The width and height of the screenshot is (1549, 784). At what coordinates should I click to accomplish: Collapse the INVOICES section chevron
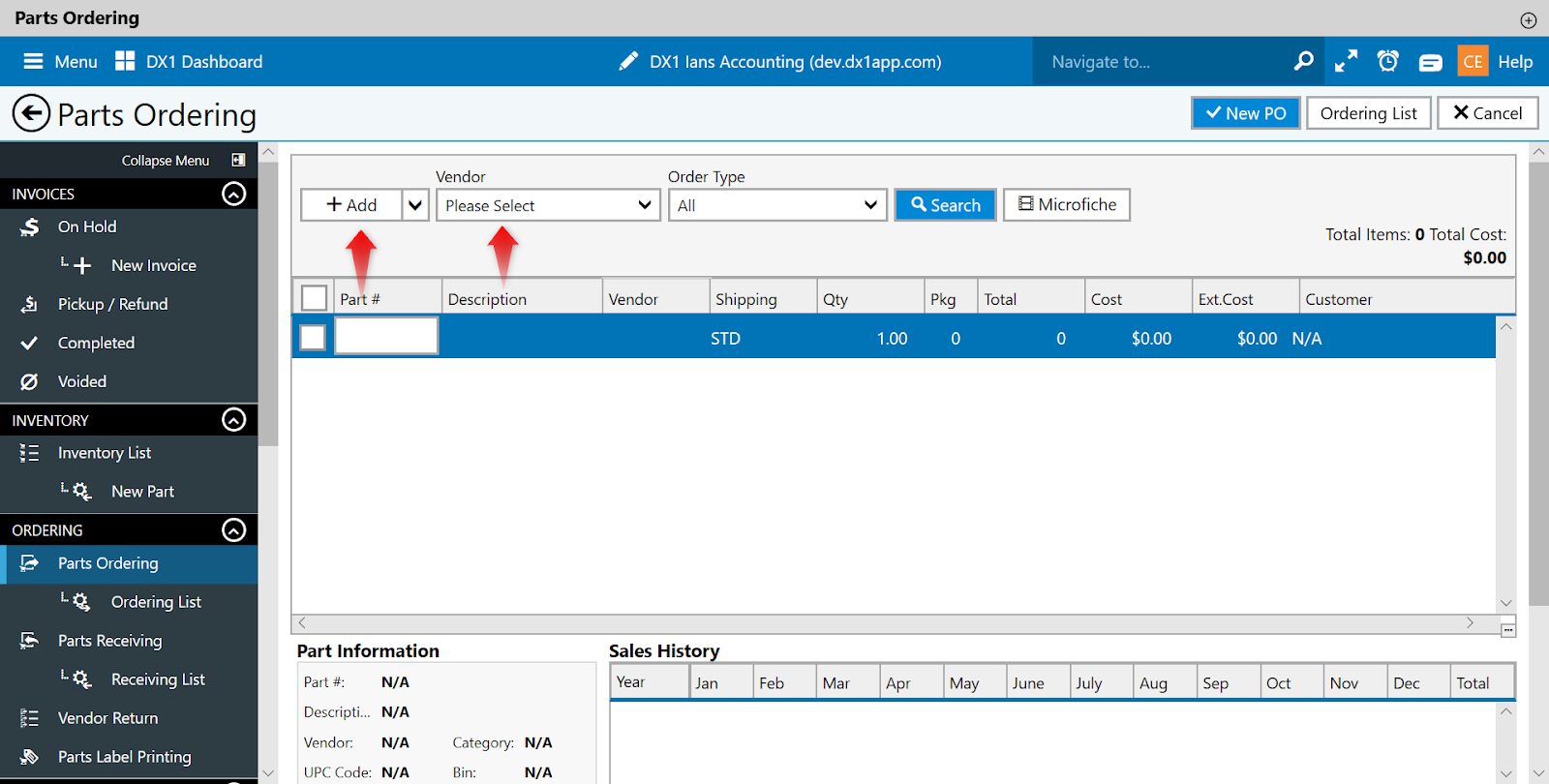[x=234, y=194]
